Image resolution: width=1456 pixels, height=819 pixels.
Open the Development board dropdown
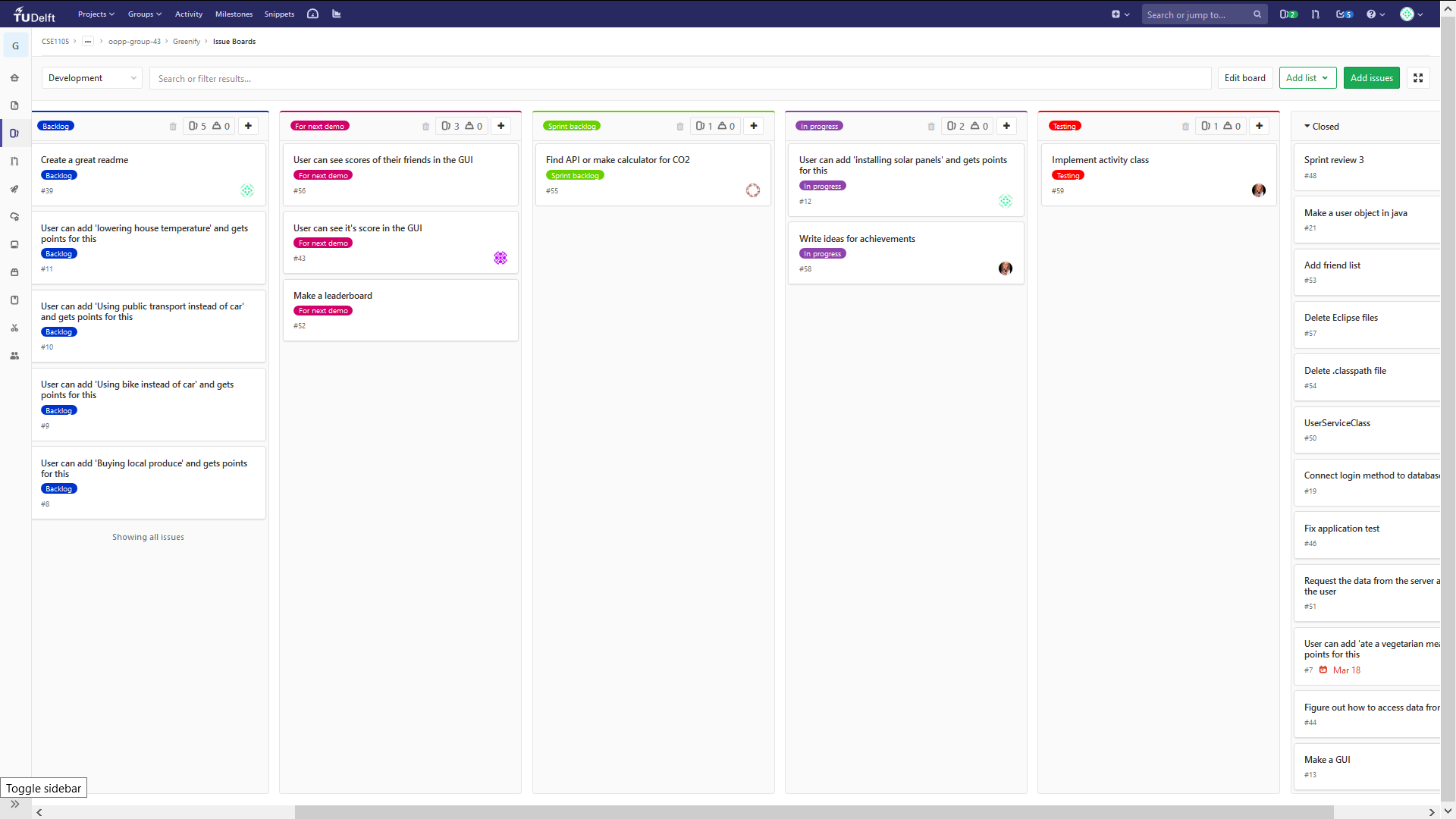pos(92,78)
